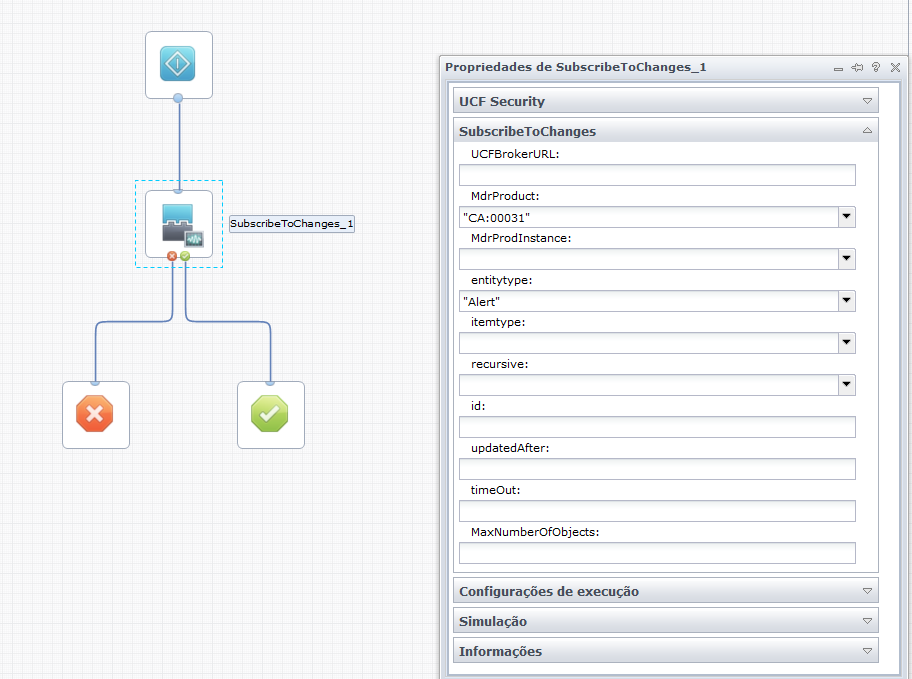Open the recursive dropdown arrow
Viewport: 912px width, 679px height.
(847, 385)
